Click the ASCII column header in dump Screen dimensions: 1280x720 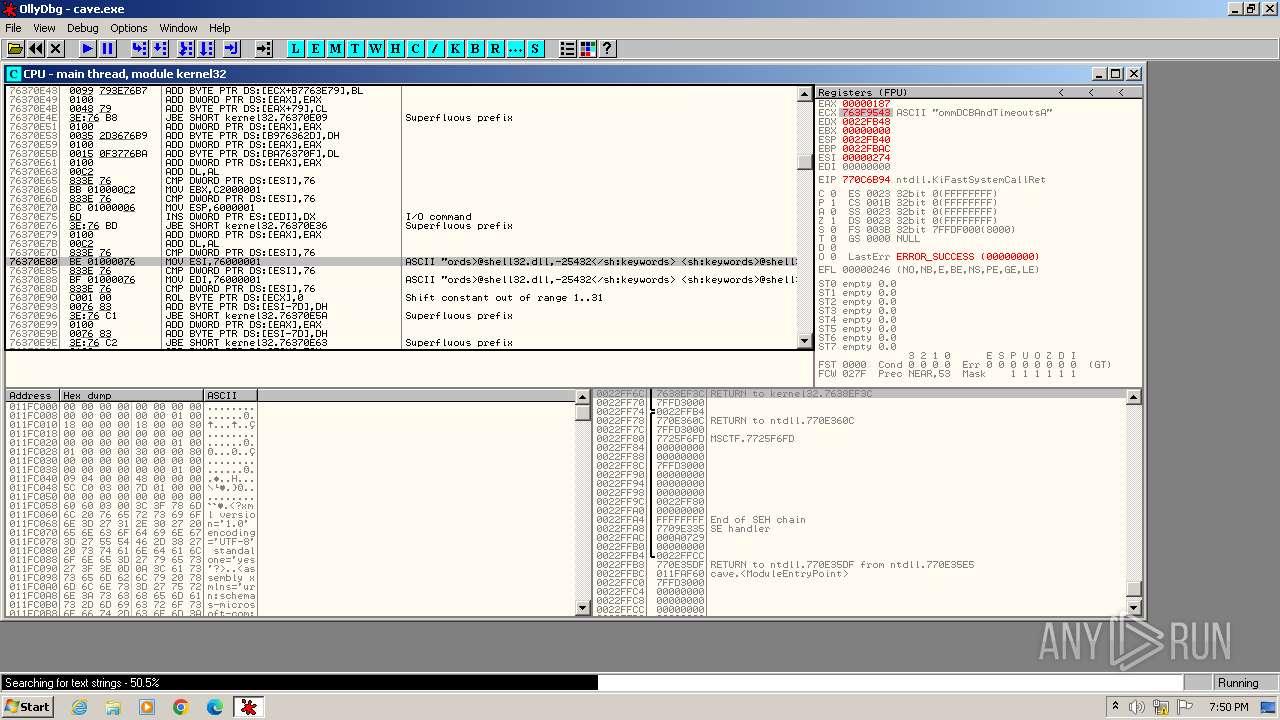tap(229, 396)
